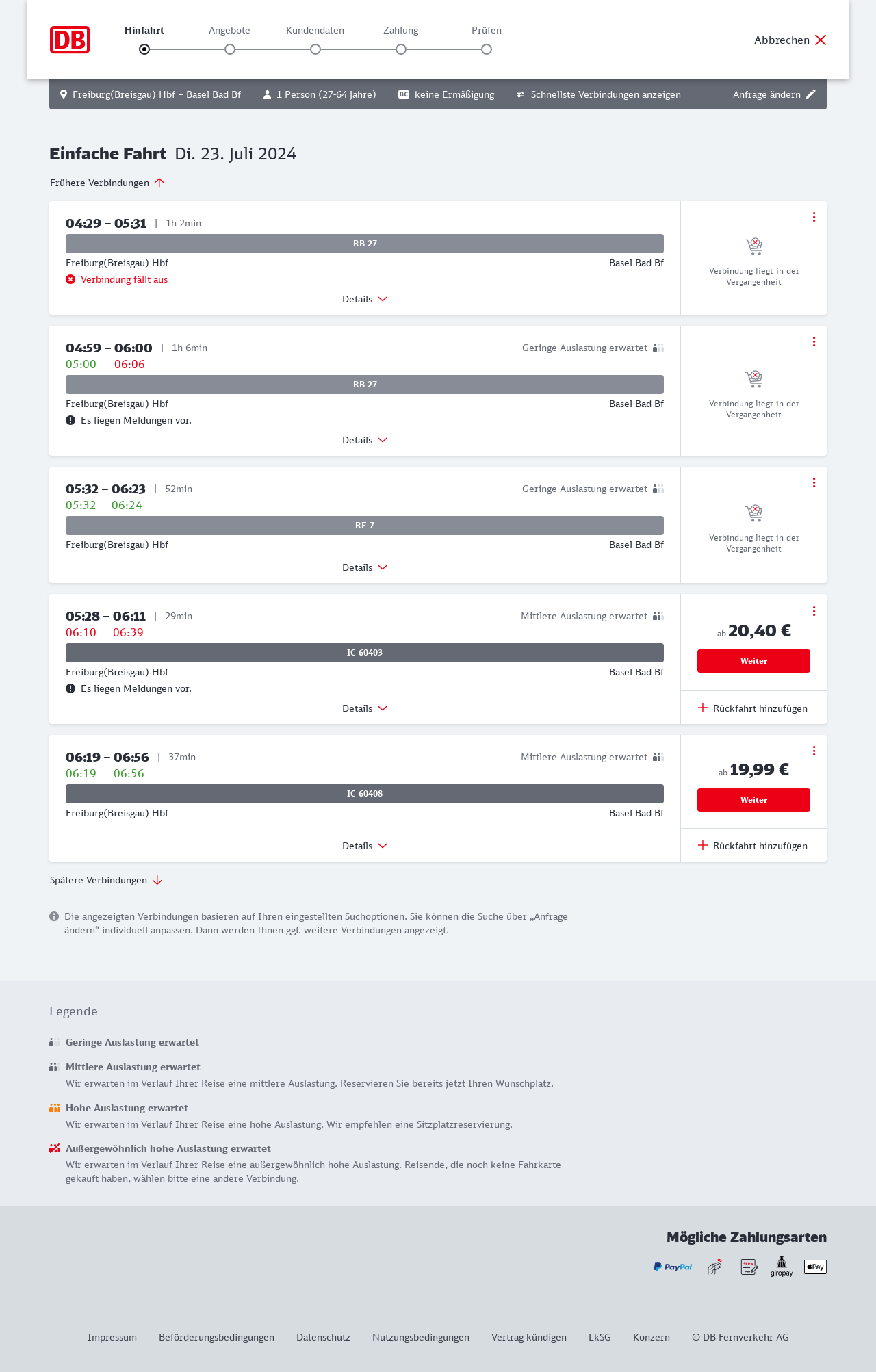Open three-dot menu for 04:29 connection
This screenshot has width=876, height=1372.
814,217
